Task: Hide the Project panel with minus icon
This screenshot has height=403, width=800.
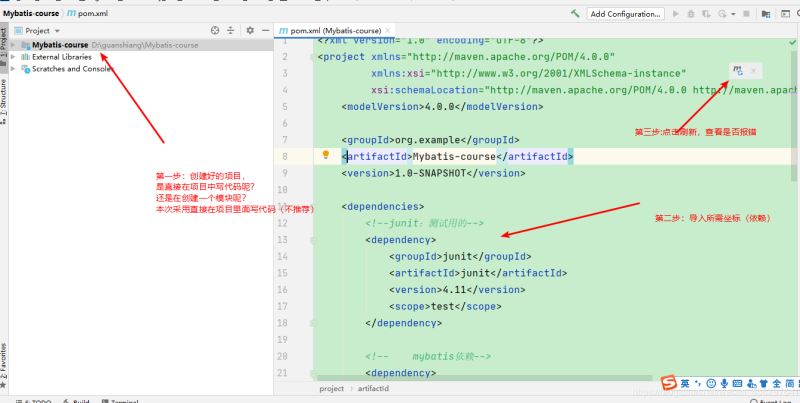Action: [x=265, y=31]
